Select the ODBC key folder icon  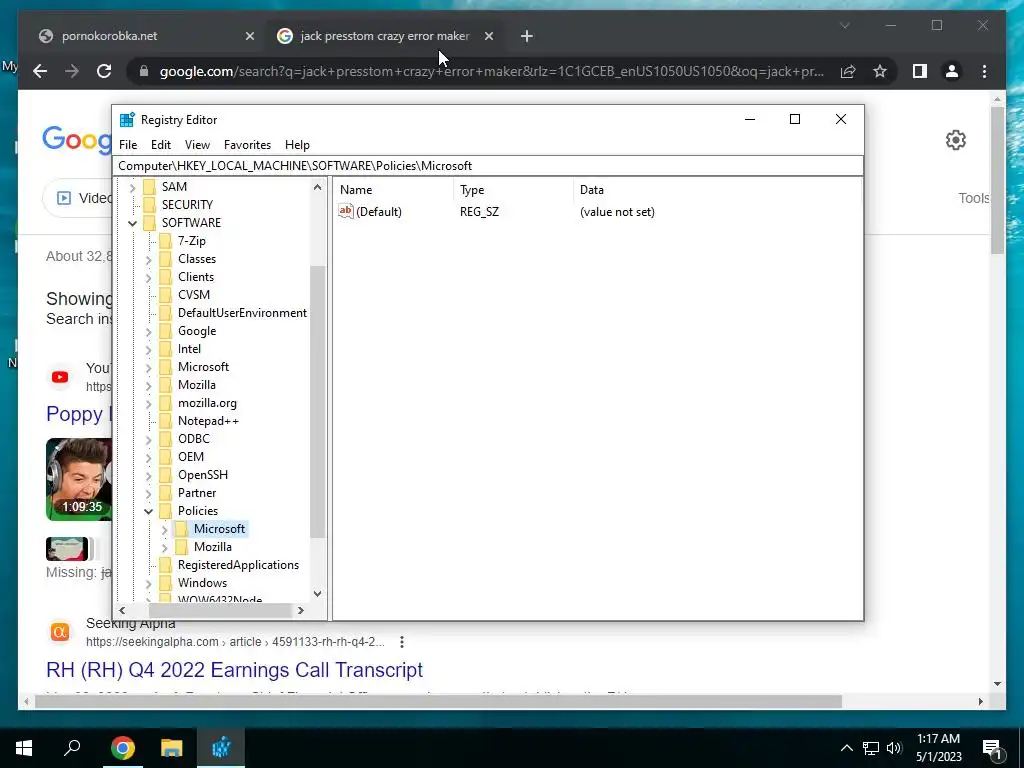(x=166, y=439)
